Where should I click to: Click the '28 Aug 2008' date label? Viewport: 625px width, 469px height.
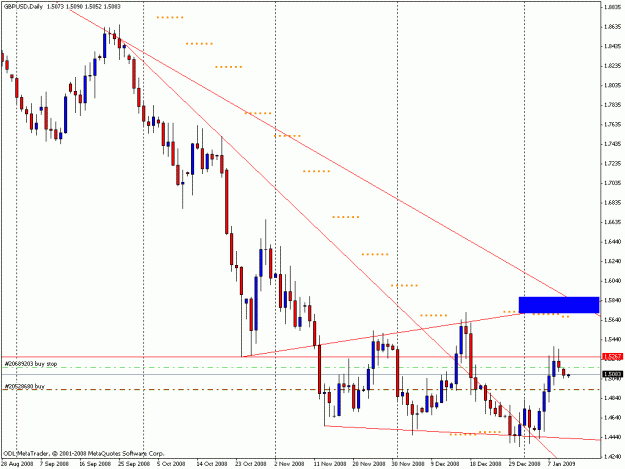coord(17,464)
